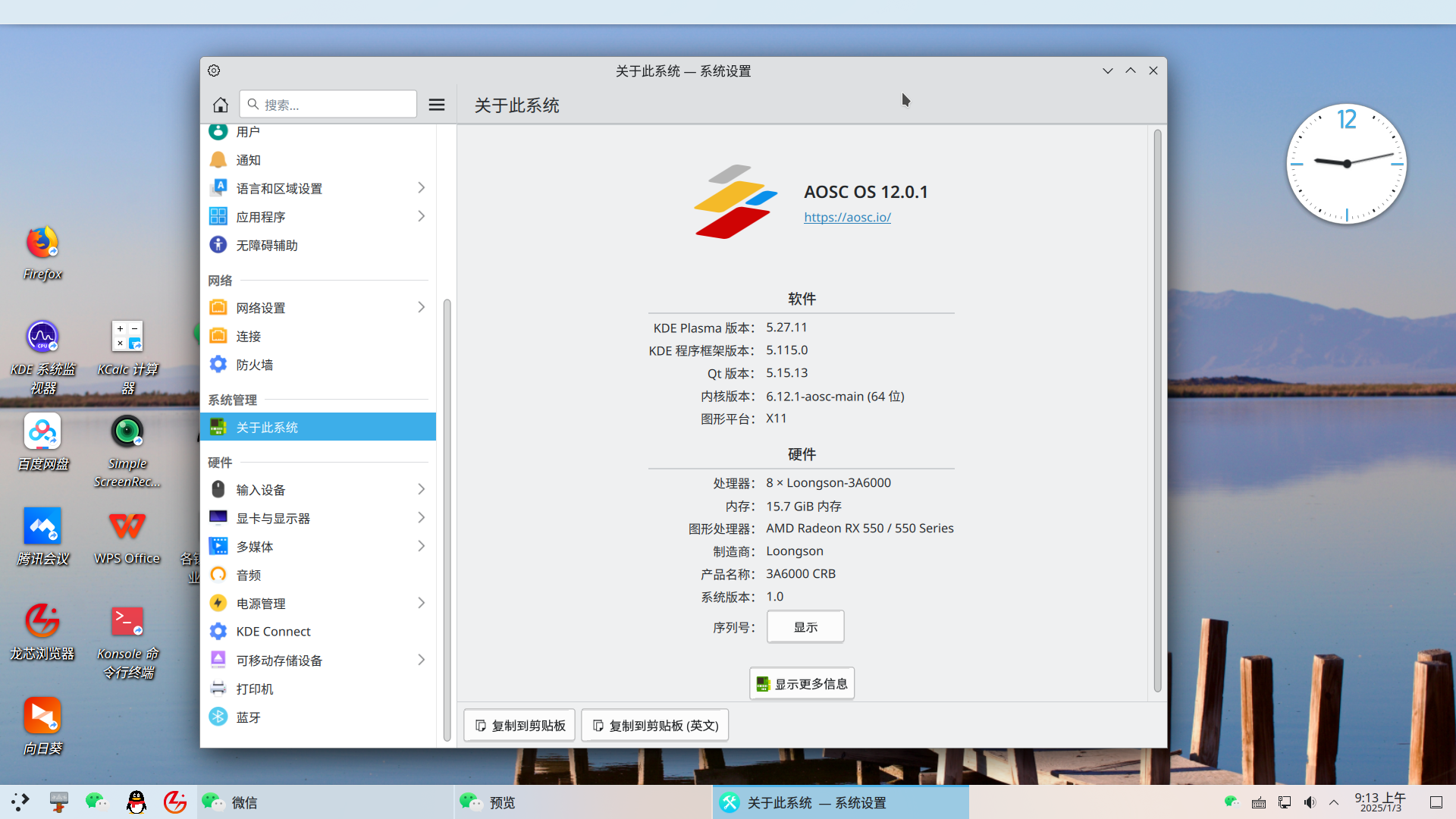
Task: Open the Connections (连接) settings
Action: click(318, 336)
